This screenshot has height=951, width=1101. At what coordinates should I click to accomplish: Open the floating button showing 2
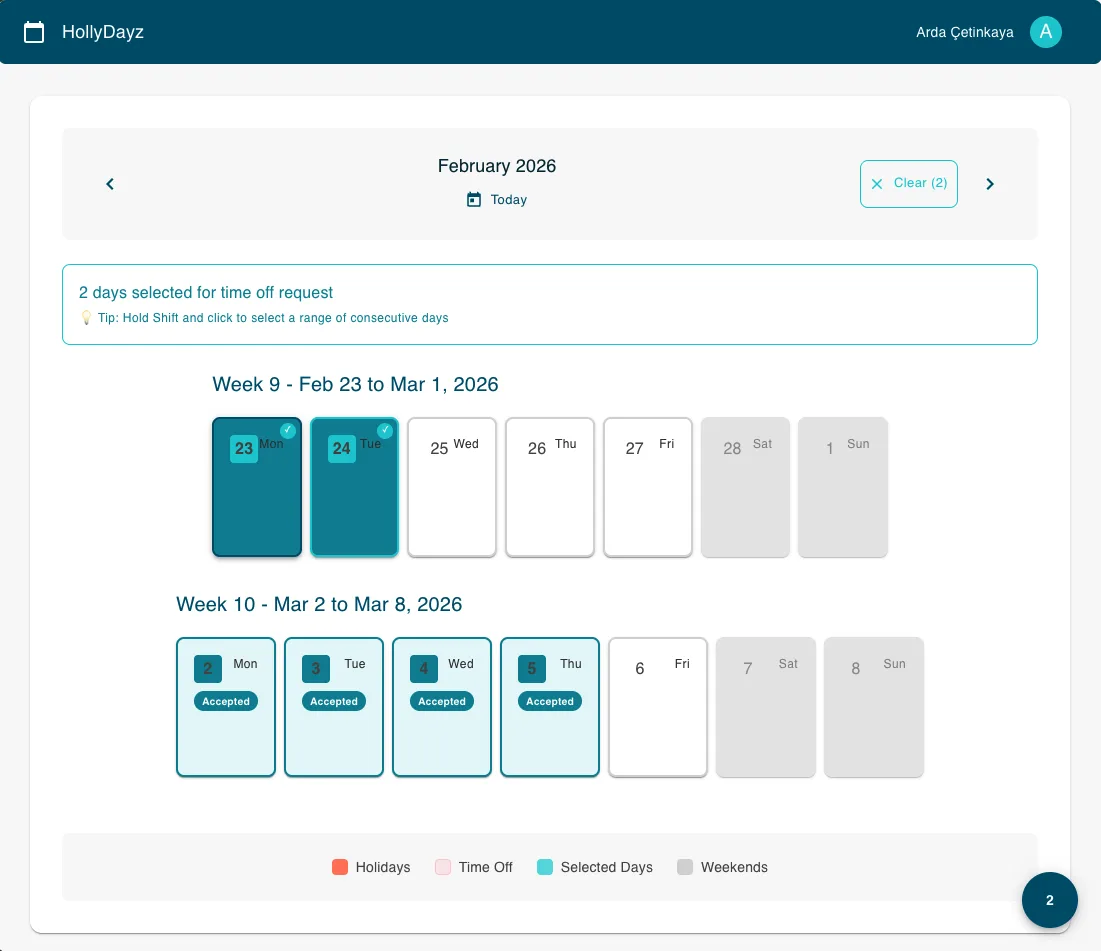pos(1049,900)
